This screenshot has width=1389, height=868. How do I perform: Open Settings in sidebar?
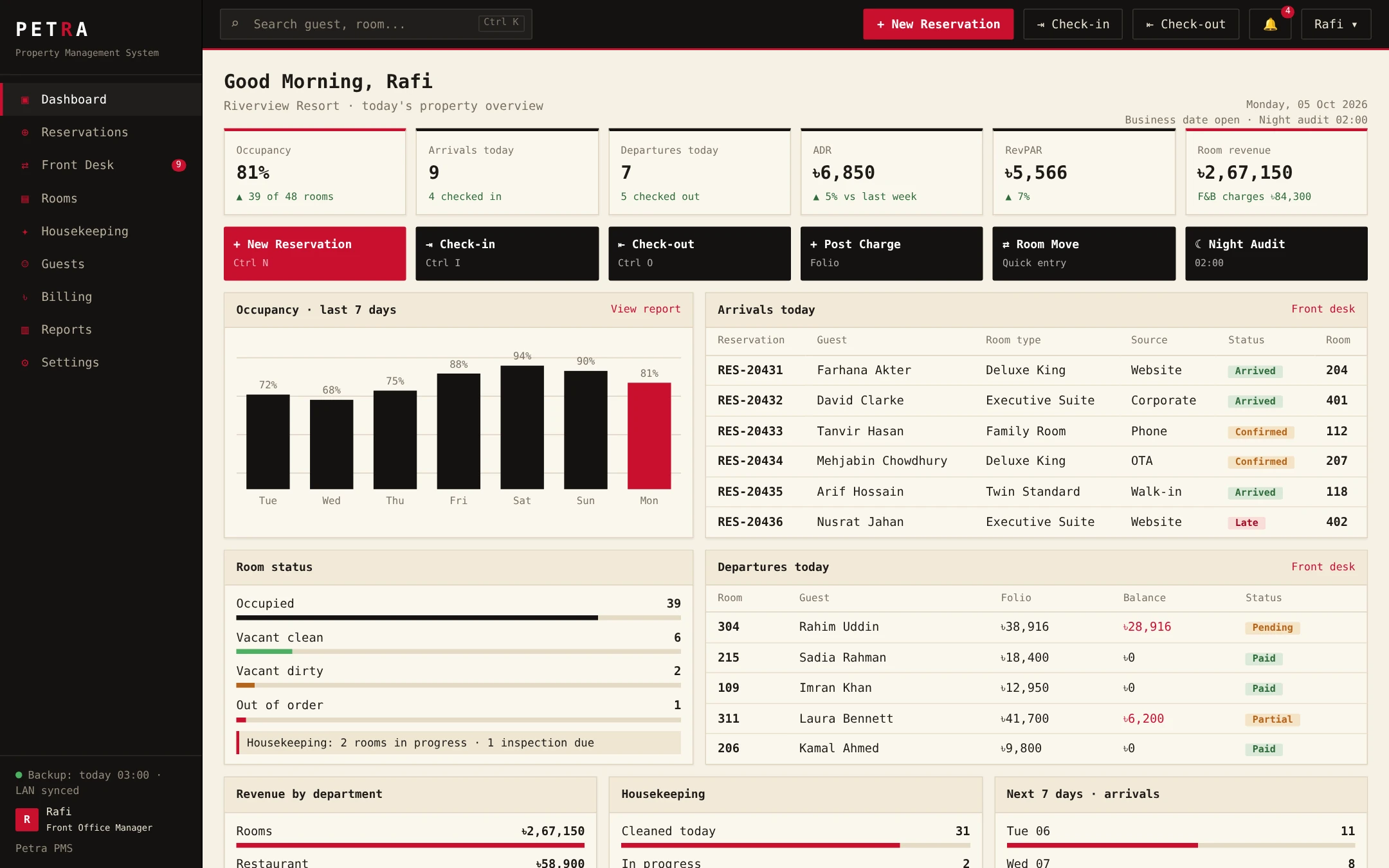pyautogui.click(x=102, y=363)
